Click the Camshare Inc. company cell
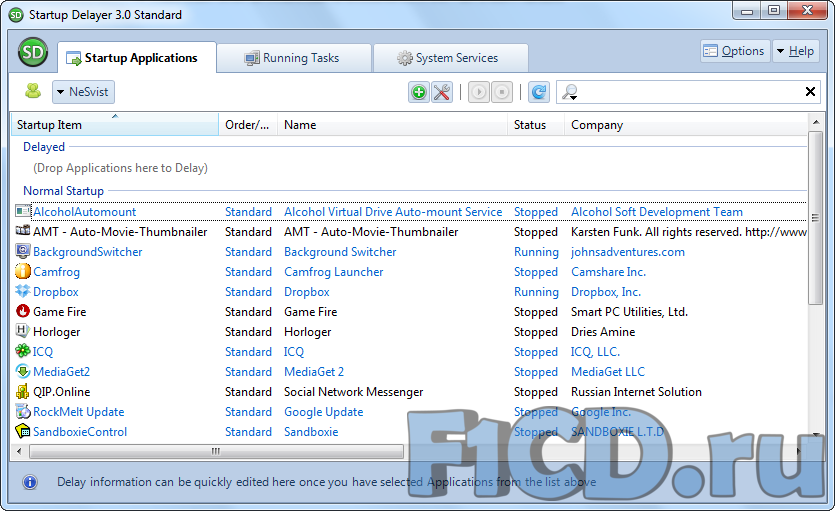Screen dimensions: 835x511 click(x=608, y=272)
